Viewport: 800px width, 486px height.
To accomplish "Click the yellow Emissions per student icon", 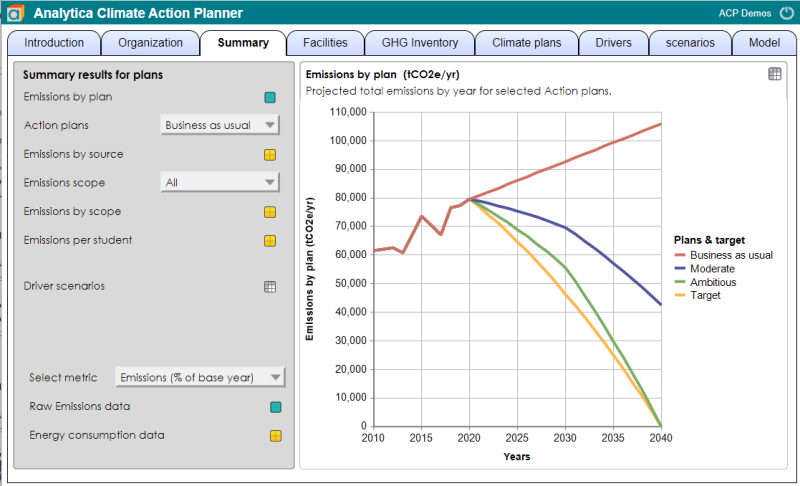I will (x=270, y=241).
